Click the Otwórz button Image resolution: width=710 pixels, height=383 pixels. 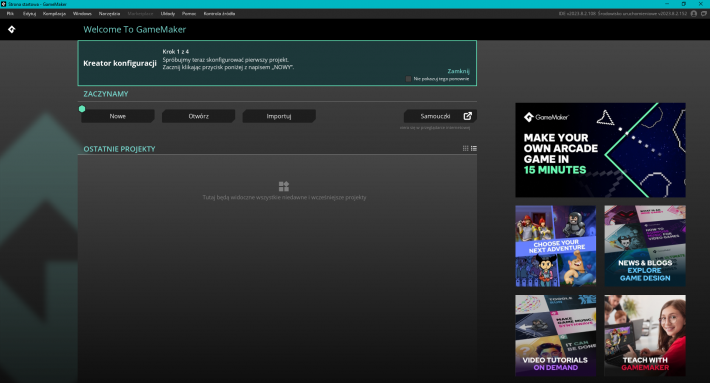click(x=198, y=116)
